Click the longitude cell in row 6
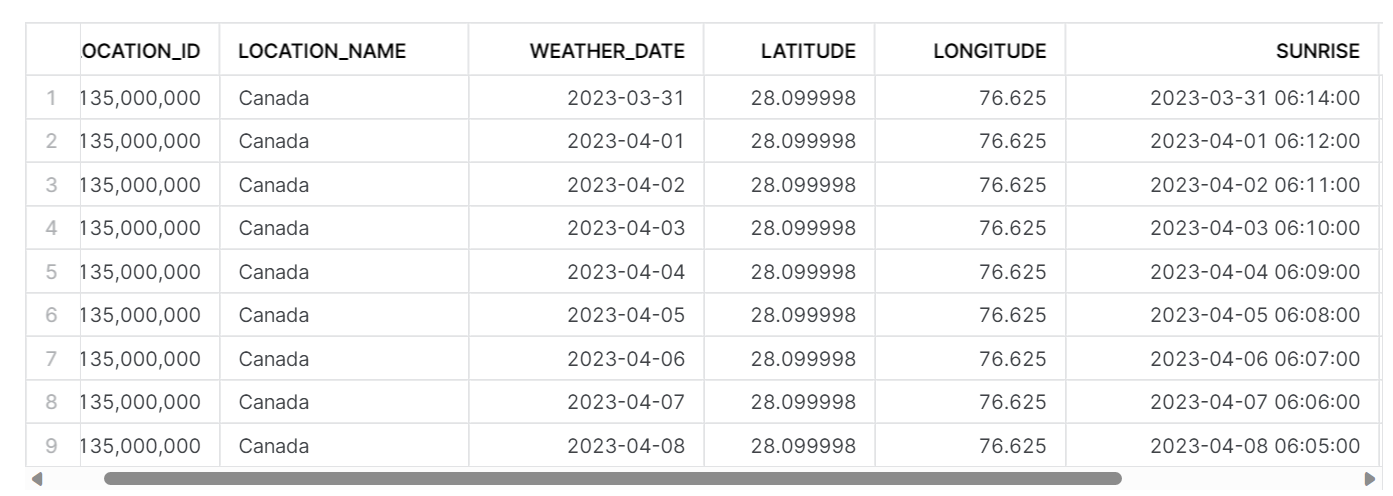Image resolution: width=1393 pixels, height=496 pixels. click(x=1013, y=315)
